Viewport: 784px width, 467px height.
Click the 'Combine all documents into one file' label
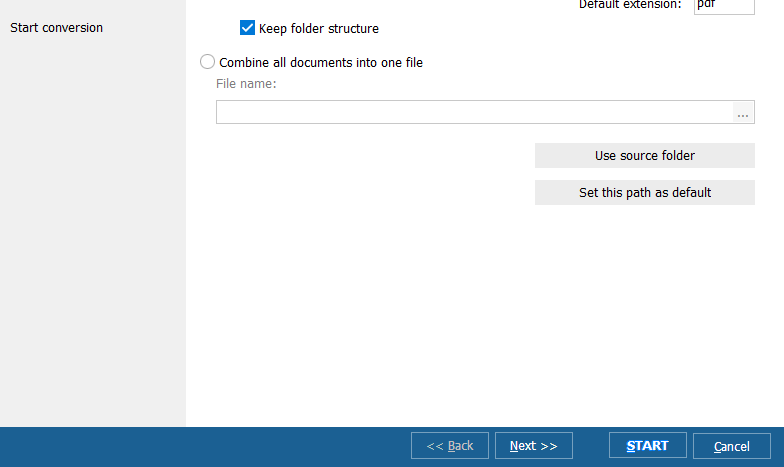pos(320,62)
